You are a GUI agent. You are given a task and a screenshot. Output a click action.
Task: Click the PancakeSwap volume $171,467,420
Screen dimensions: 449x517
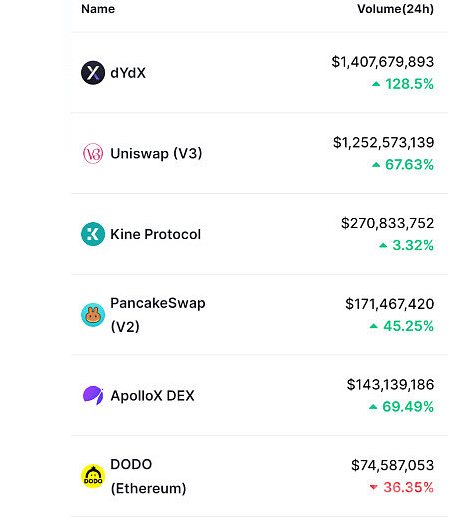(x=390, y=304)
